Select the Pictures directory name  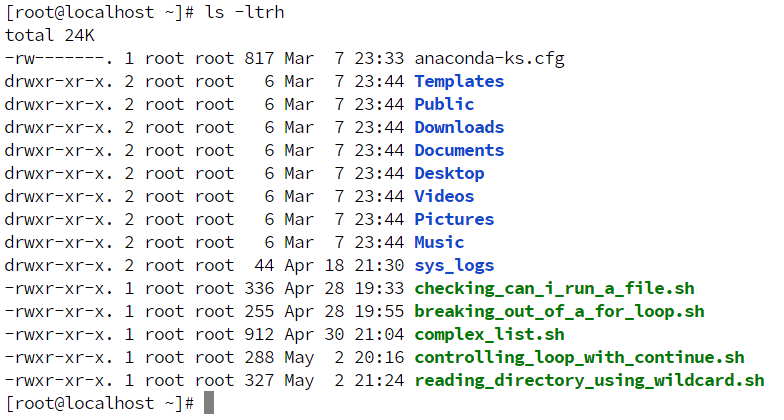454,219
